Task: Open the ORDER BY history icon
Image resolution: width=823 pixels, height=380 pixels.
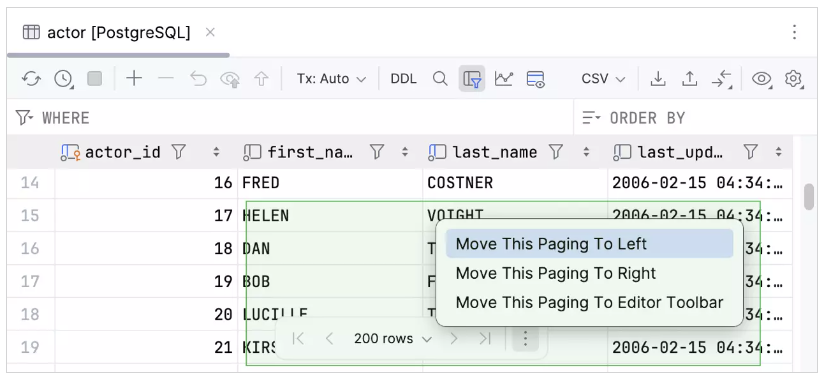Action: [x=592, y=118]
